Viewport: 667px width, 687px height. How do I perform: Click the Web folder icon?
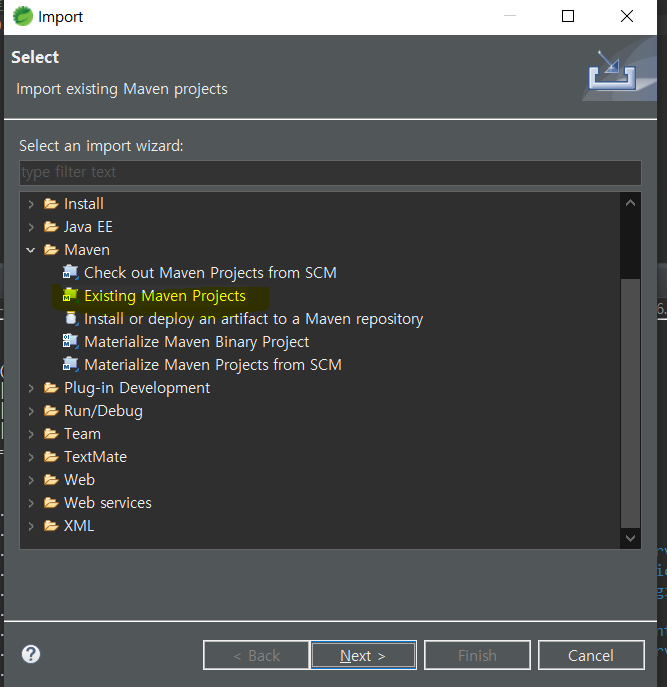pyautogui.click(x=51, y=480)
